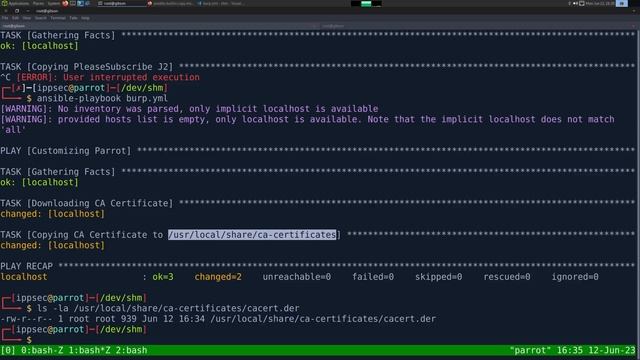The height and width of the screenshot is (360, 640).
Task: Click the '-rw-r--r-- 1 root root 939' listing
Action: pyautogui.click(x=218, y=319)
